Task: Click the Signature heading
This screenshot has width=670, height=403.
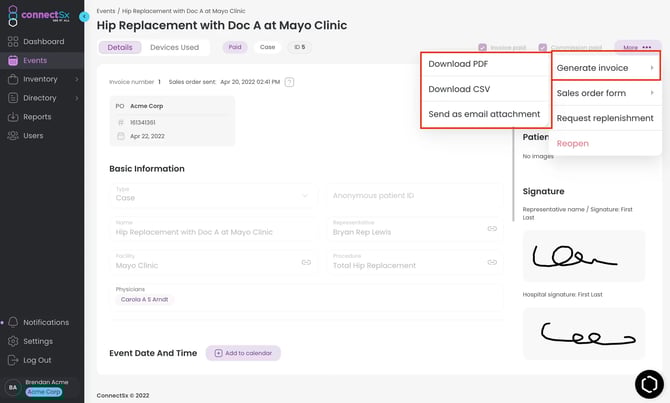Action: point(544,191)
